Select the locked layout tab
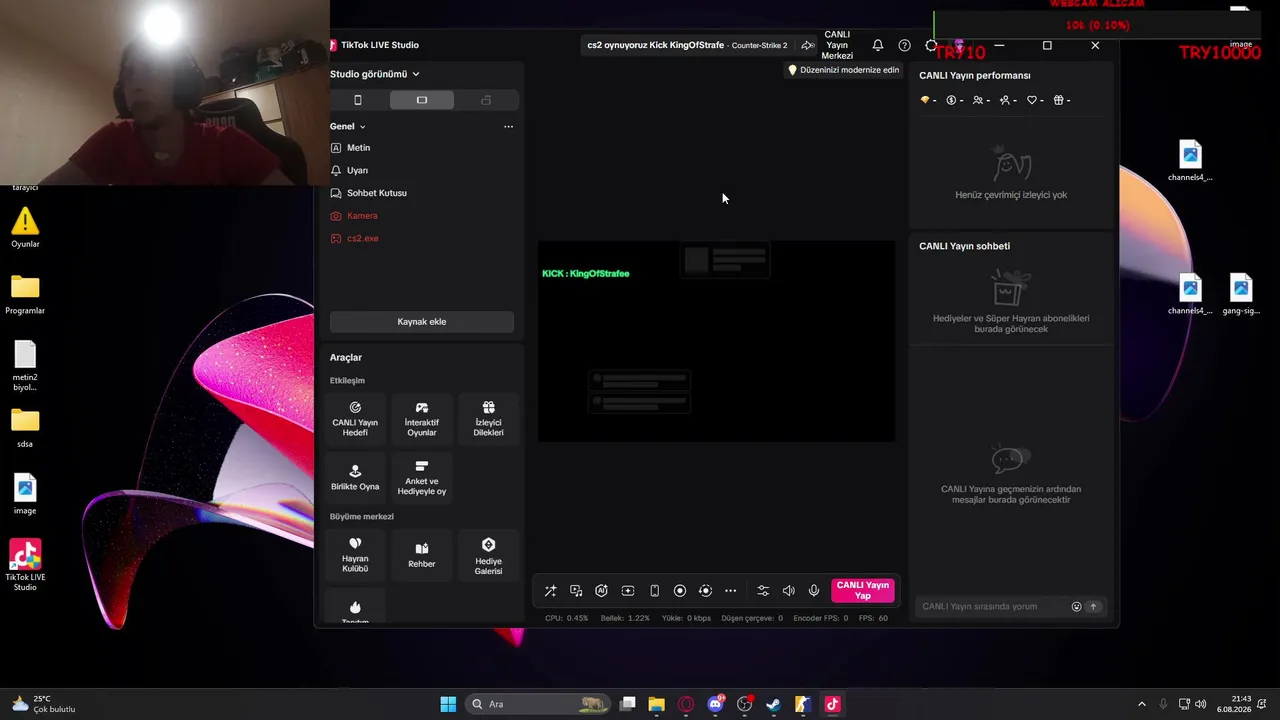The width and height of the screenshot is (1280, 720). point(486,100)
